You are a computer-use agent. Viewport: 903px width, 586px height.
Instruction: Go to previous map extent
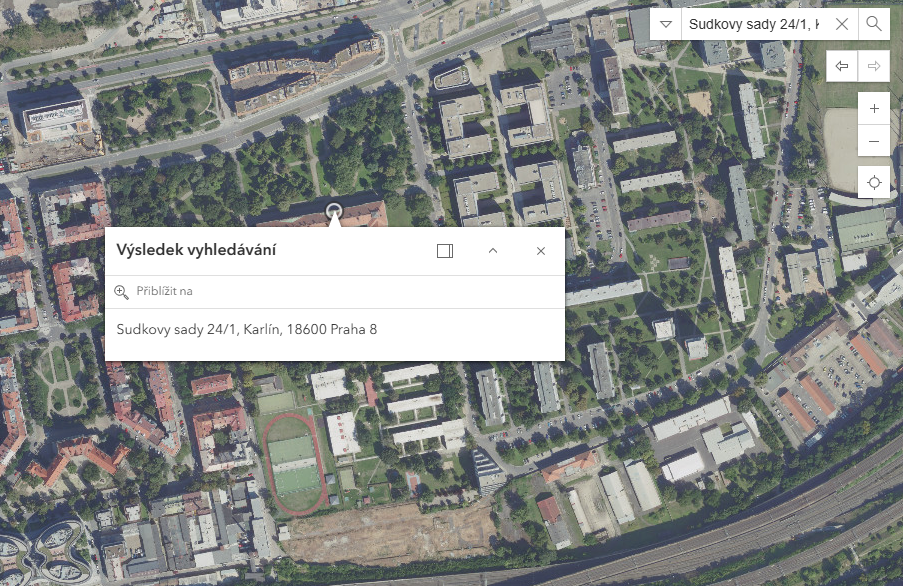pyautogui.click(x=842, y=66)
